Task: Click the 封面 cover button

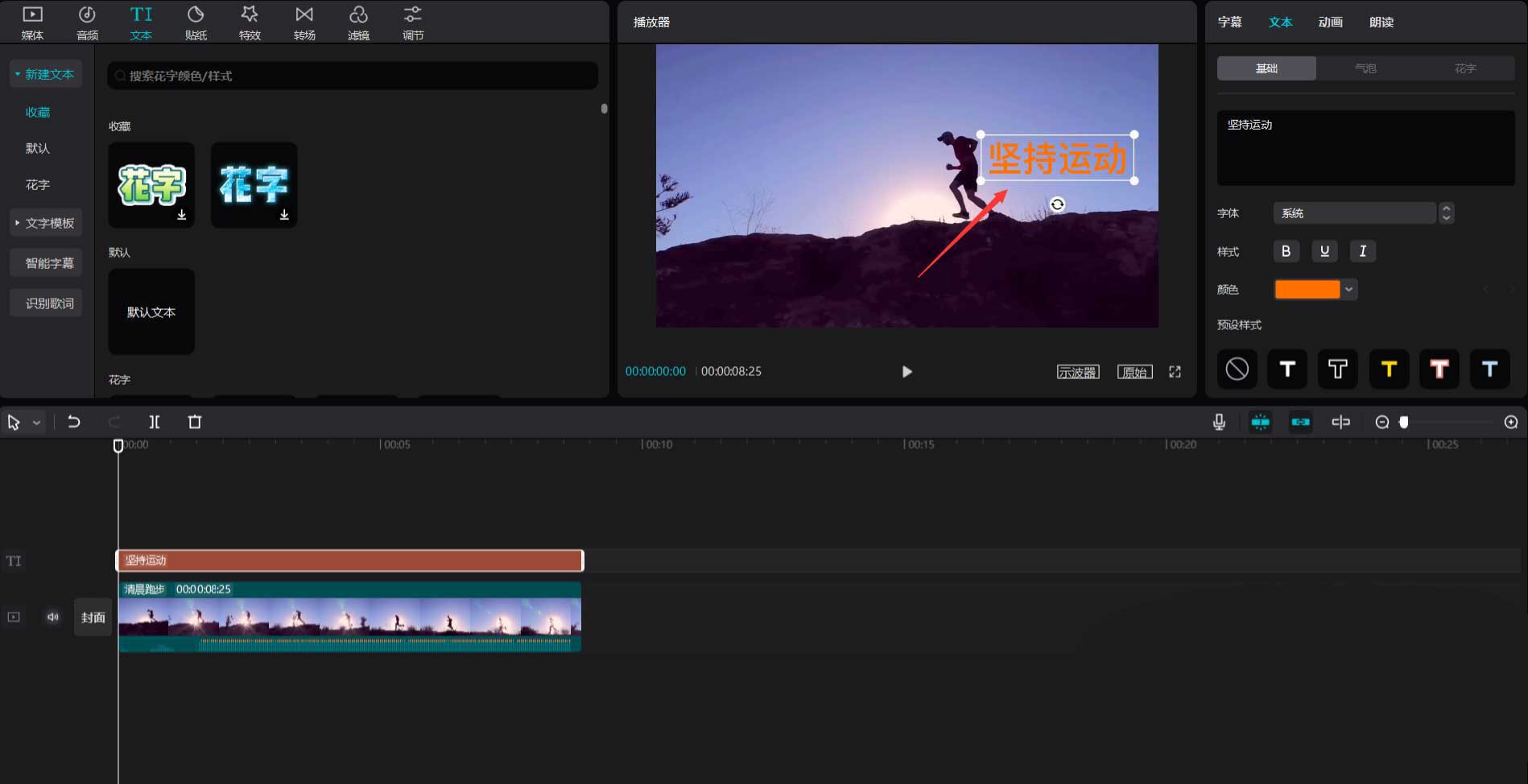Action: 93,617
